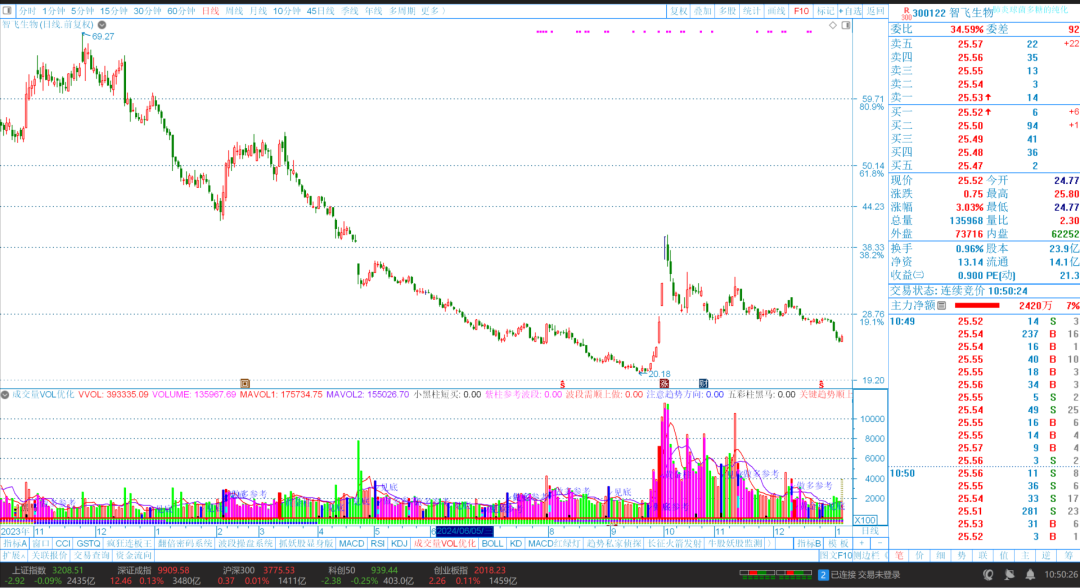This screenshot has width=1080, height=588.
Task: Select the 笔 tick tab
Action: pyautogui.click(x=899, y=555)
